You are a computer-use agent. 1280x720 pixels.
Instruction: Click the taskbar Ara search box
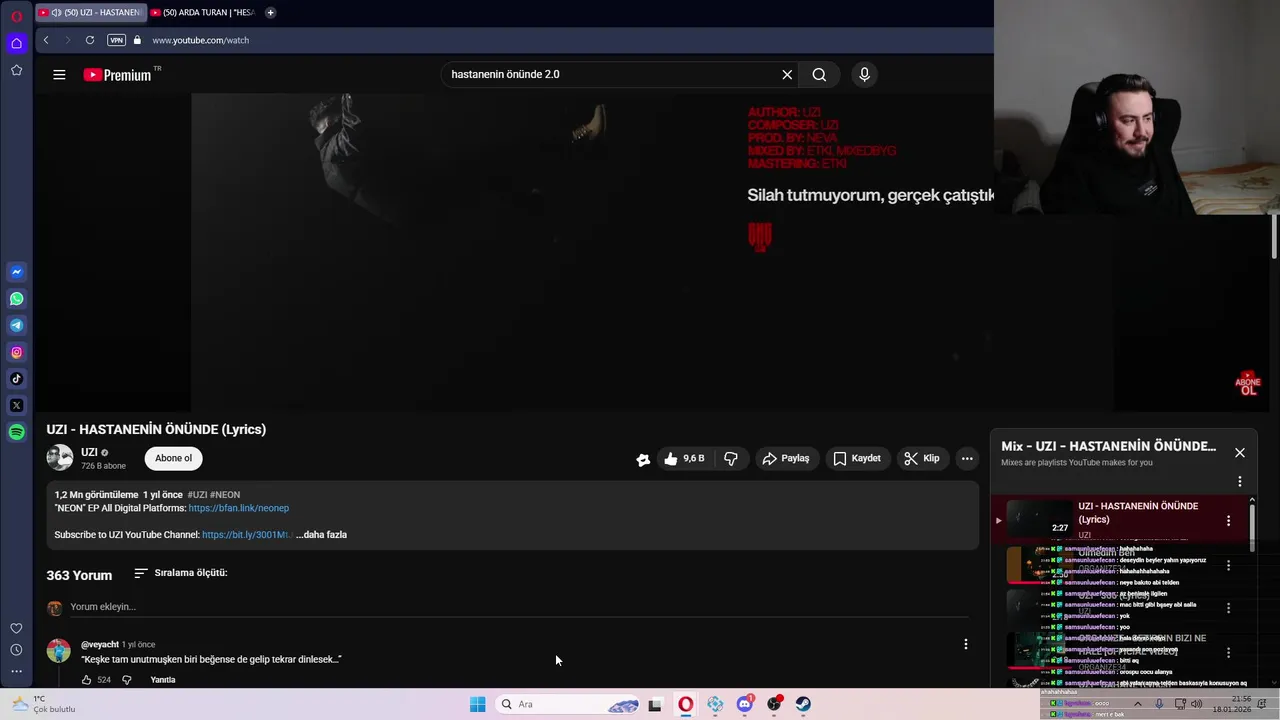coord(567,704)
